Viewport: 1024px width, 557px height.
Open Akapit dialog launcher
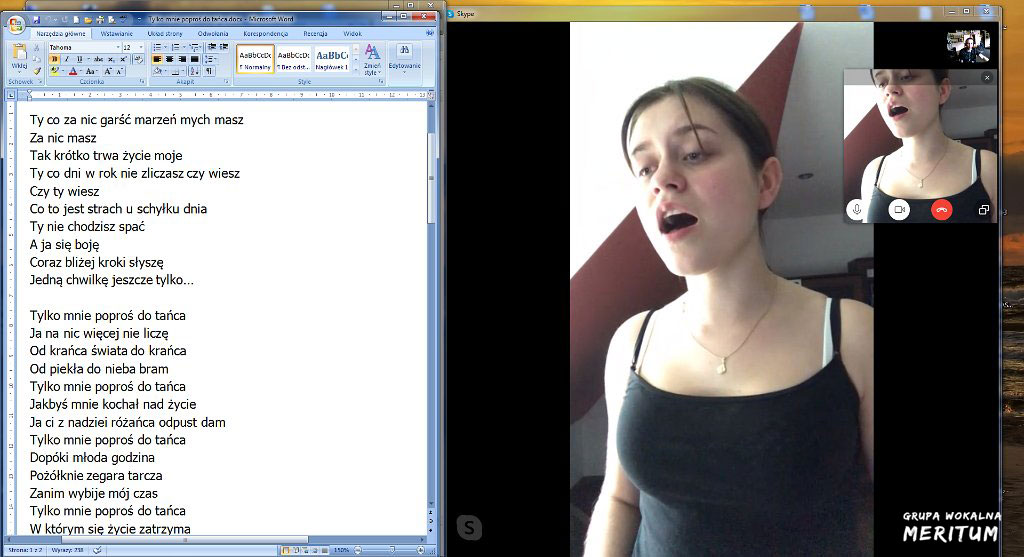[226, 82]
